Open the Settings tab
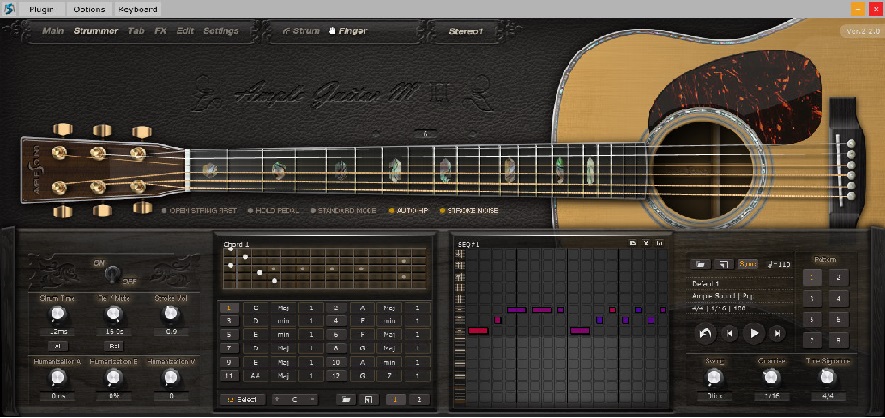The width and height of the screenshot is (885, 418). coord(221,31)
